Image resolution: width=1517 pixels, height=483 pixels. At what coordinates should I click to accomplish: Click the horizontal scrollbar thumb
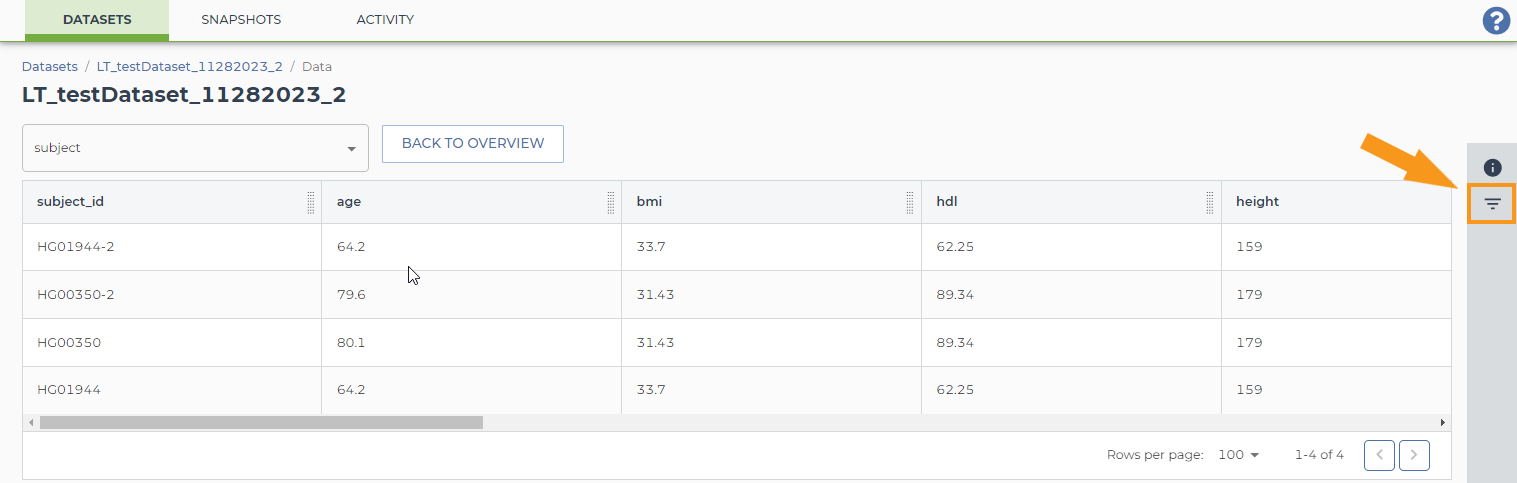point(261,423)
